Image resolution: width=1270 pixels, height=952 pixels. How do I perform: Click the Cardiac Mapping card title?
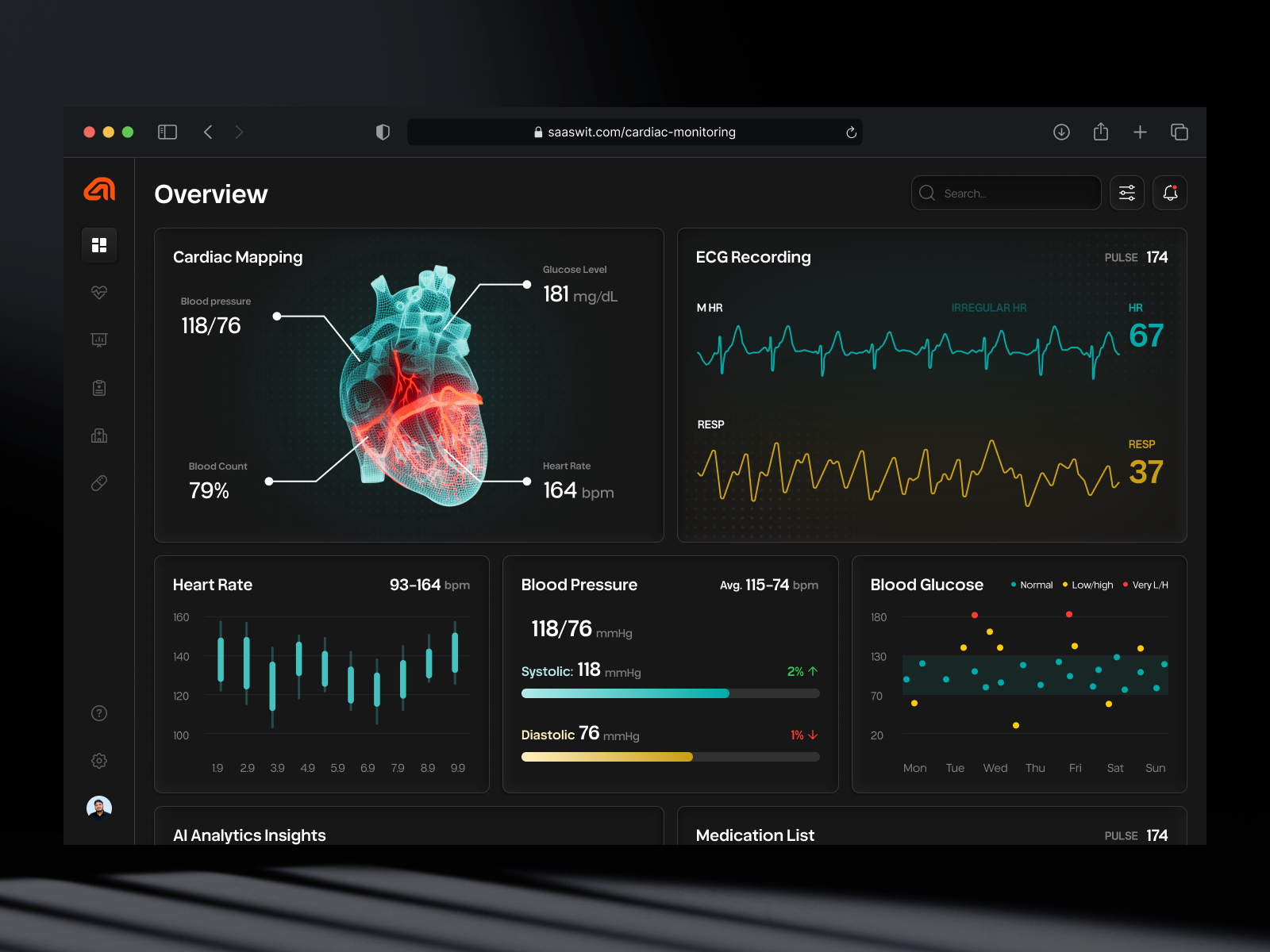[238, 257]
